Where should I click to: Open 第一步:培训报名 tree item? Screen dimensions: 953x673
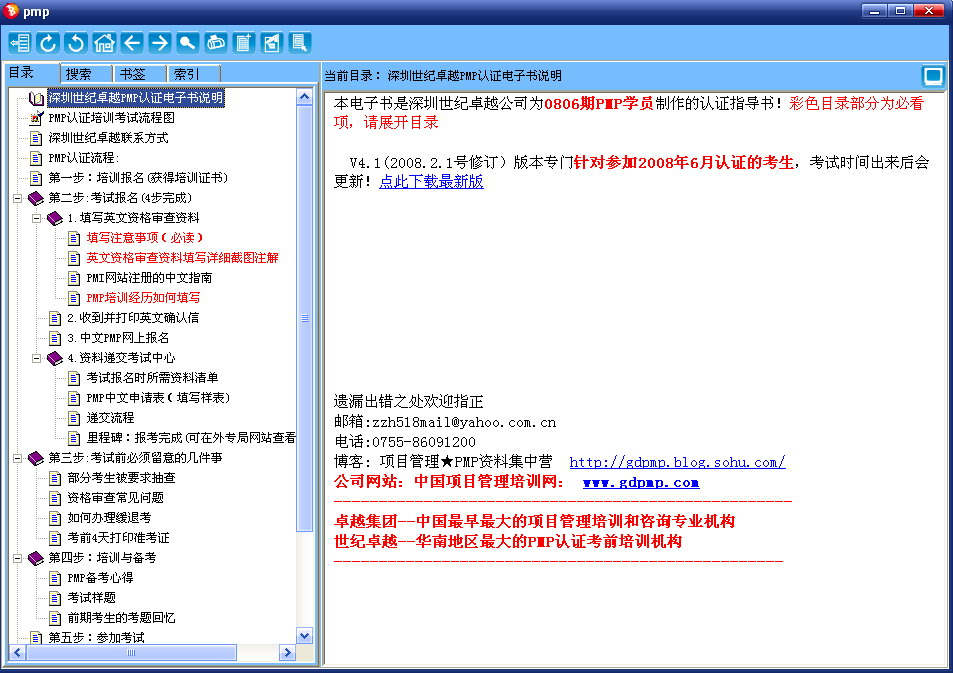(138, 178)
